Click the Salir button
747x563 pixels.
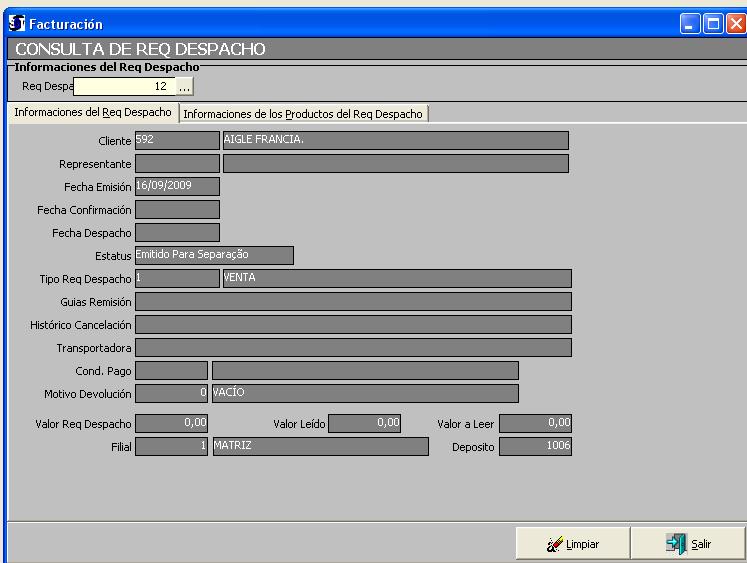(687, 544)
